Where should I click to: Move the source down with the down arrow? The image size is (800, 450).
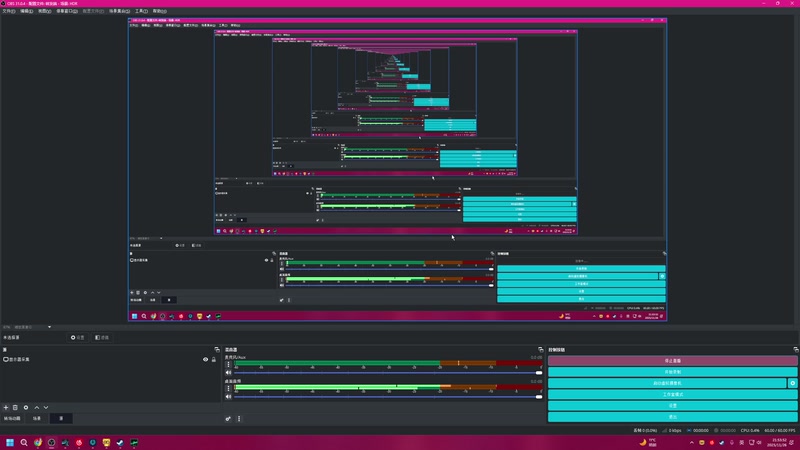tap(46, 408)
